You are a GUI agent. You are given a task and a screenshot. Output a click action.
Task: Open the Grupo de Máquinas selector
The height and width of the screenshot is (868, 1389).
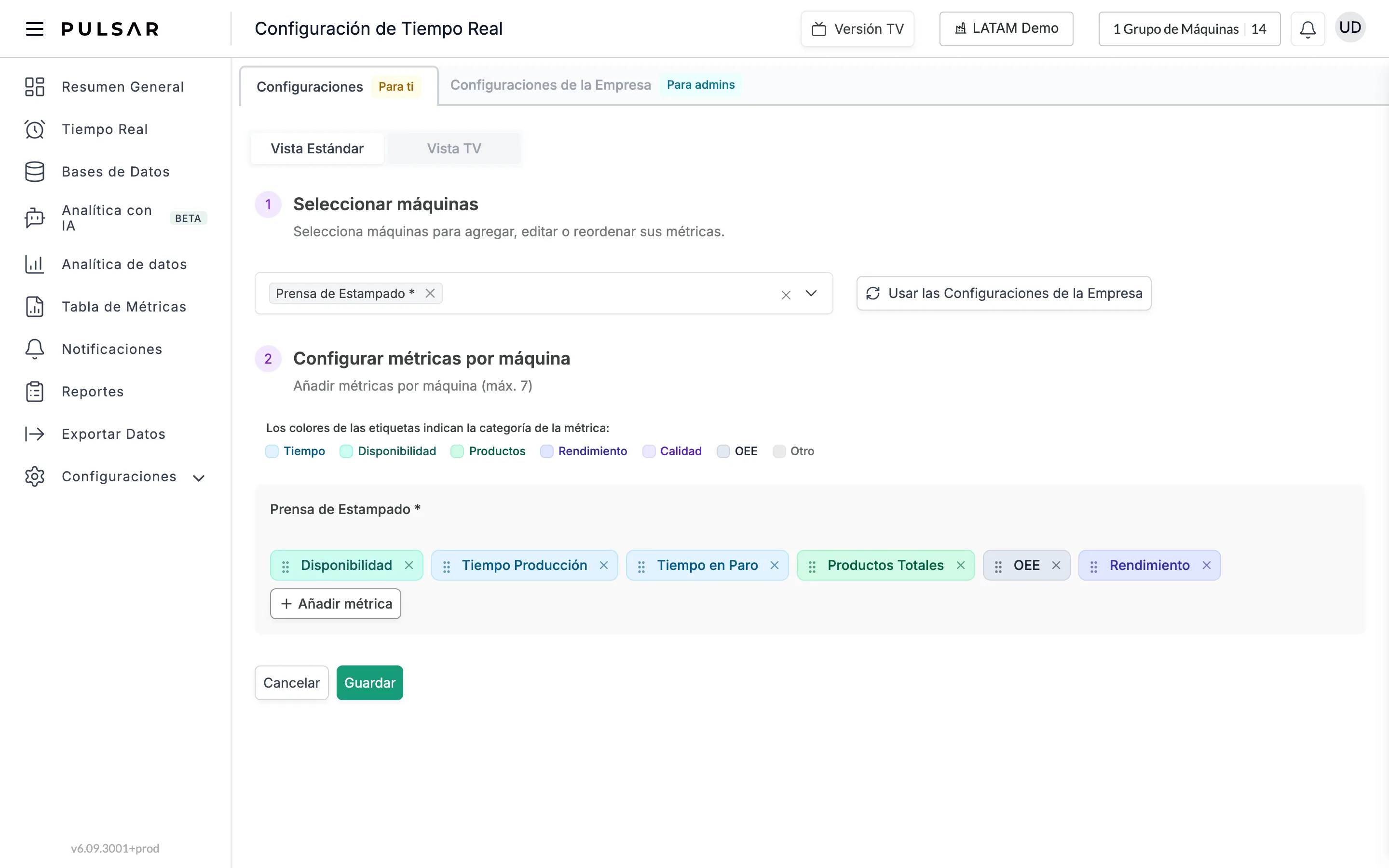[1189, 29]
